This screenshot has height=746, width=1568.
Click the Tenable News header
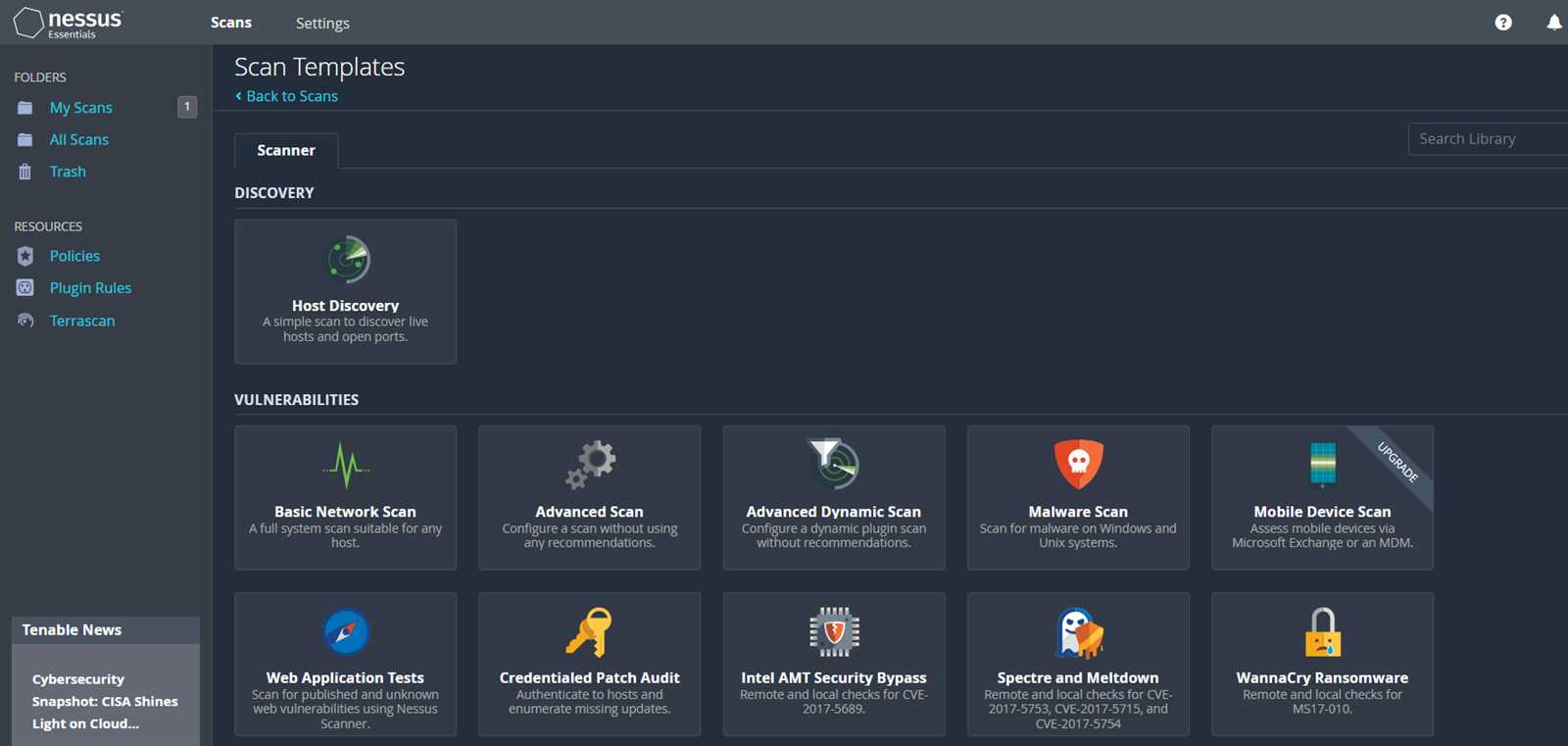tap(106, 630)
